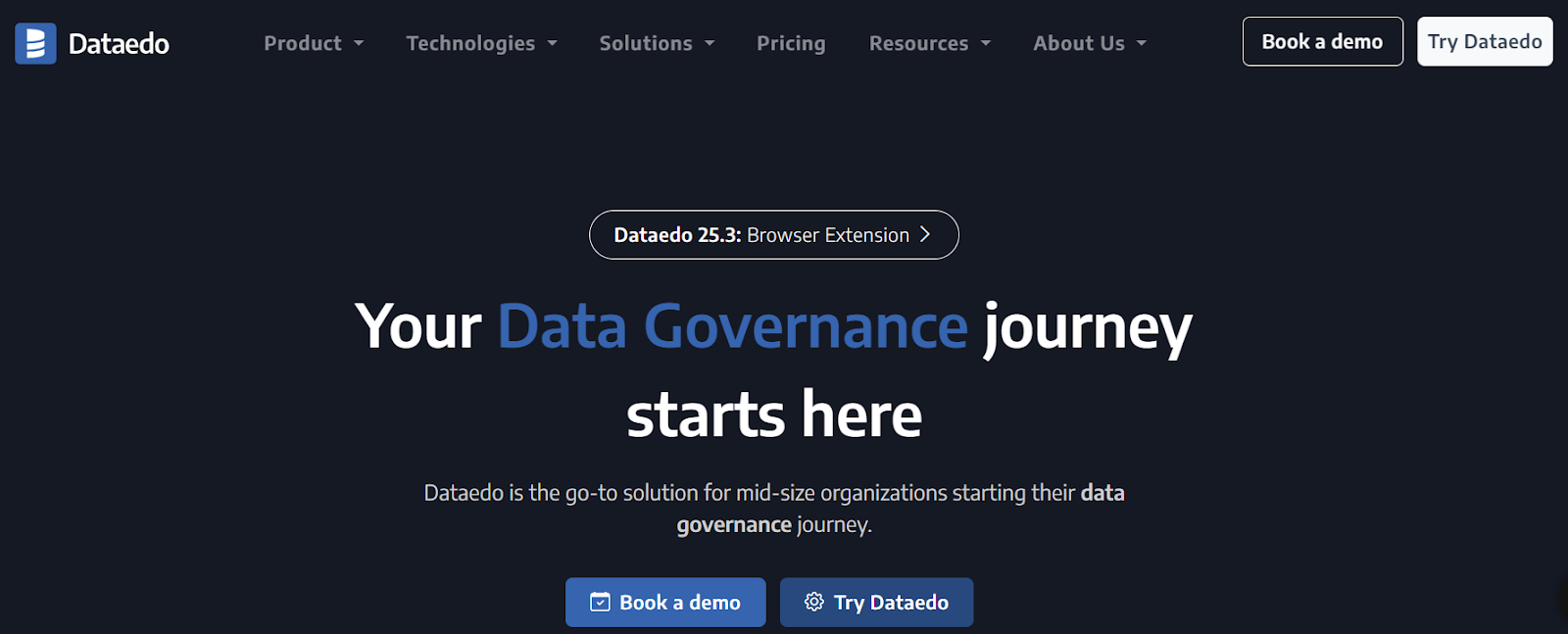
Task: Open the Resources menu
Action: point(930,43)
